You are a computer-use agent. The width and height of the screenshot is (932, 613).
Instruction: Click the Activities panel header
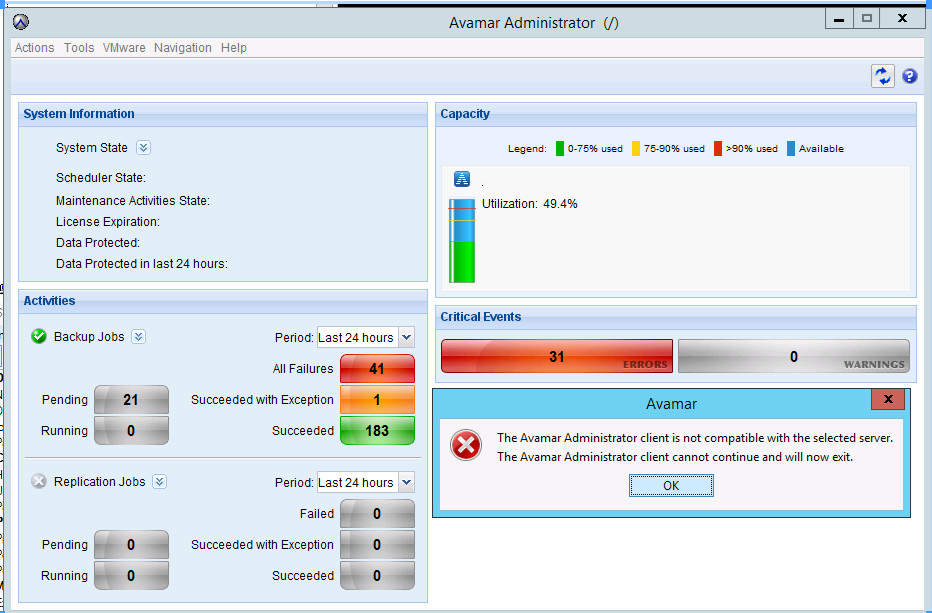click(x=223, y=301)
